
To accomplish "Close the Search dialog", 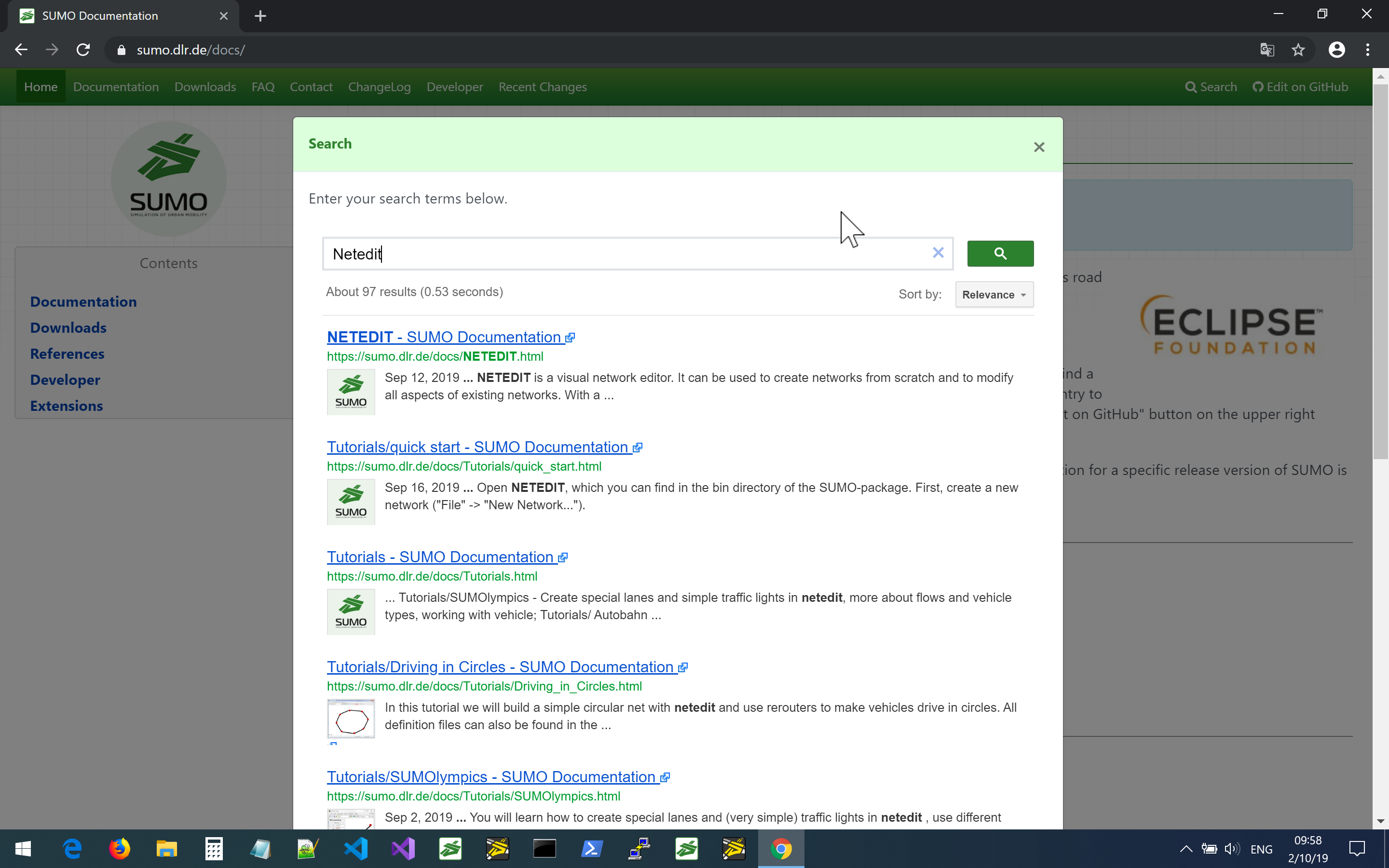I will (1039, 147).
